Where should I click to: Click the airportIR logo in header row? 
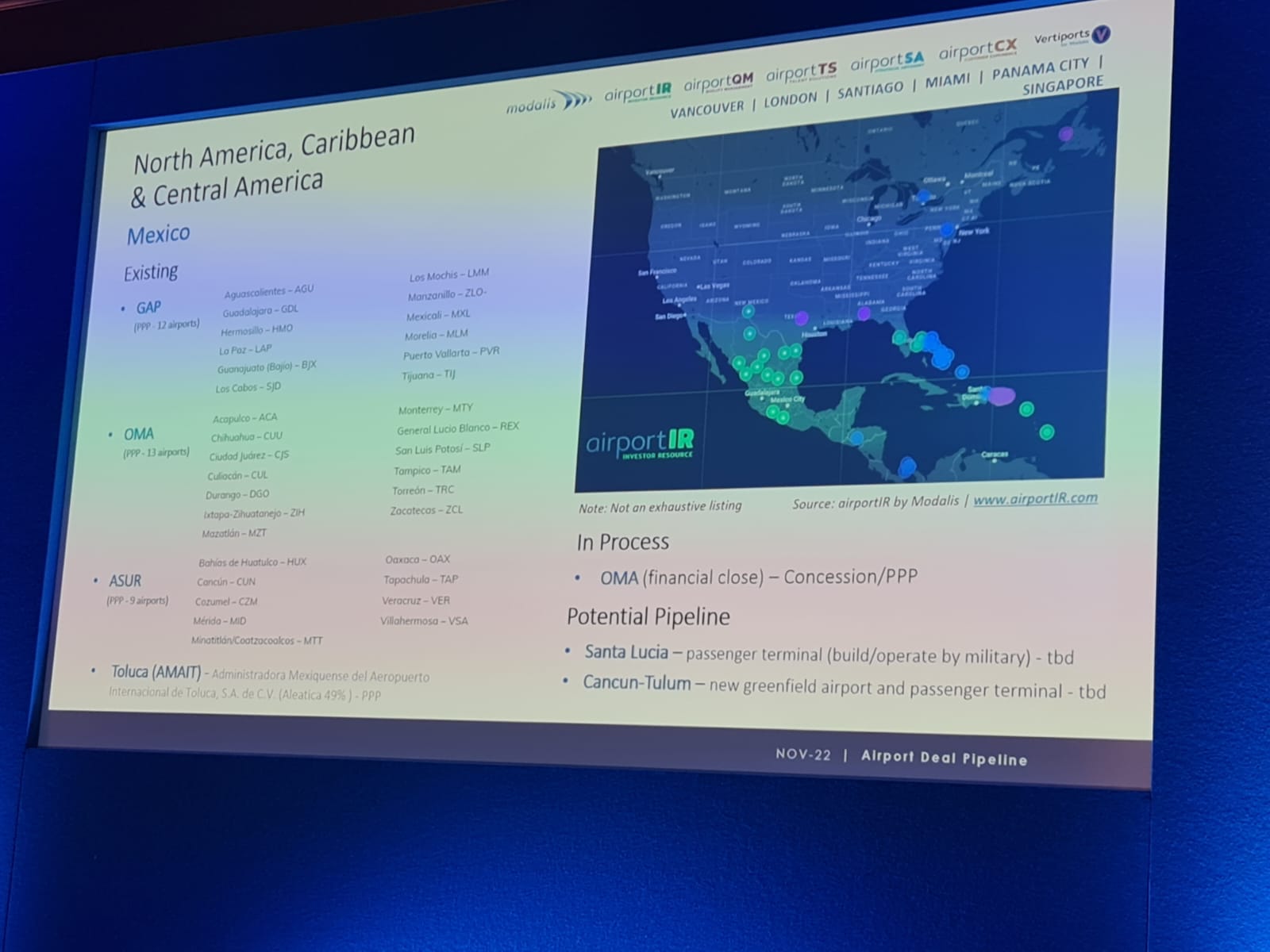(x=637, y=94)
